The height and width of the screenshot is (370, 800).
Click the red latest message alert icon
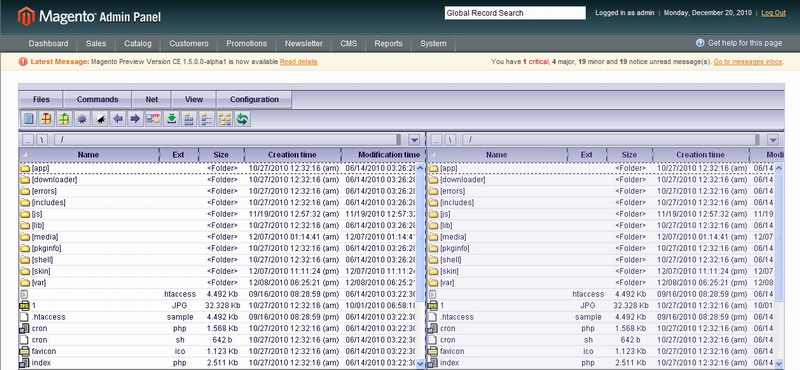click(23, 62)
